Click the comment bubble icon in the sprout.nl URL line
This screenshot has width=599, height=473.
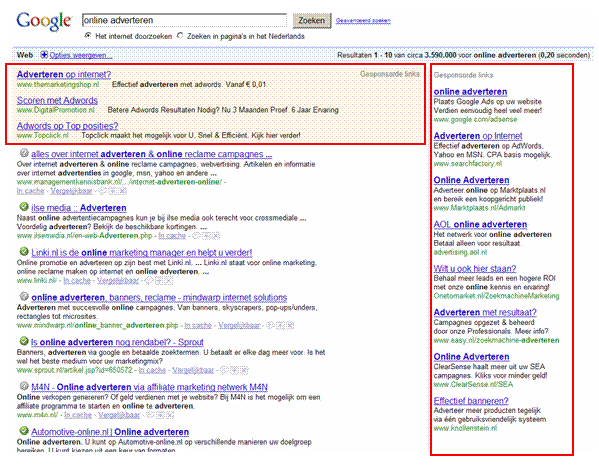click(225, 370)
